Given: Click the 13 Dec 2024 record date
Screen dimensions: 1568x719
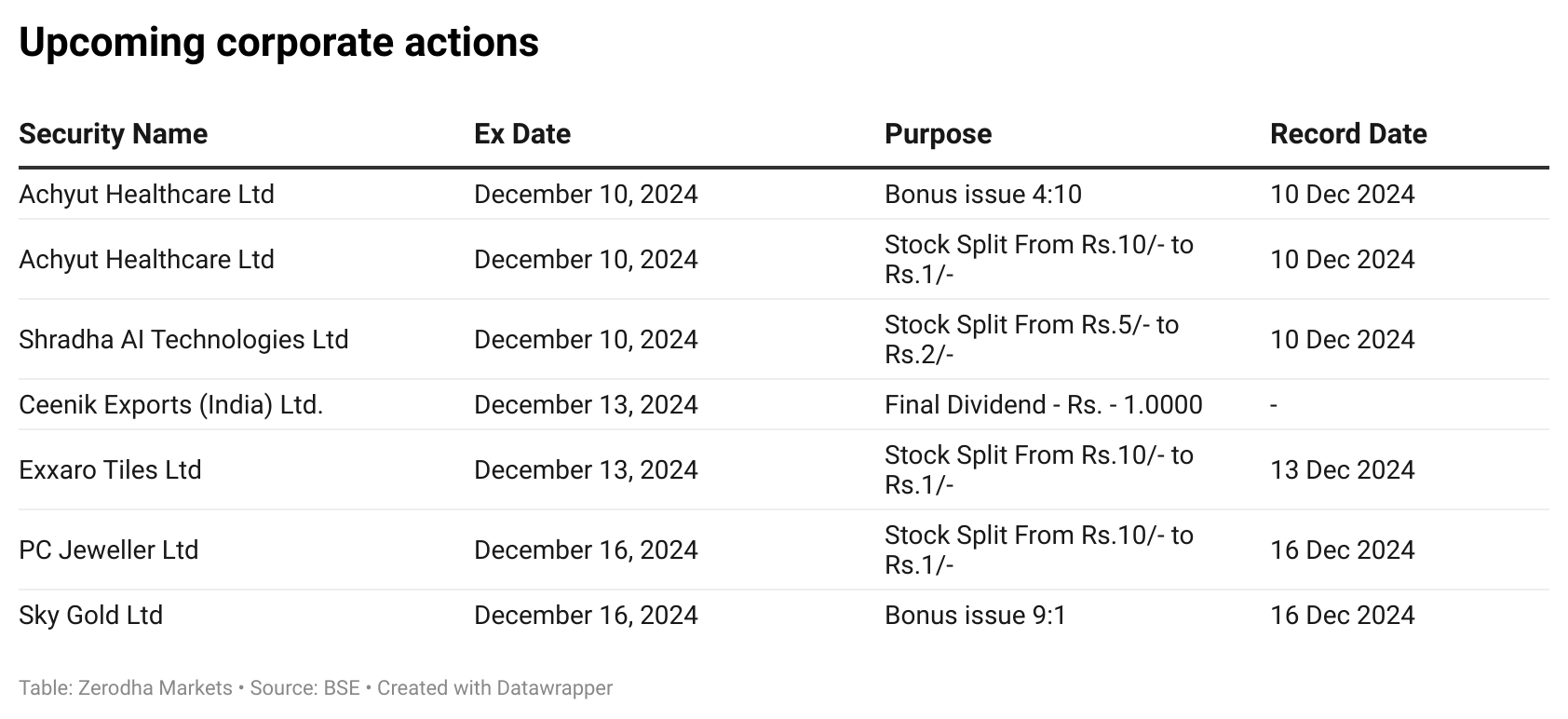Looking at the screenshot, I should [x=1342, y=469].
